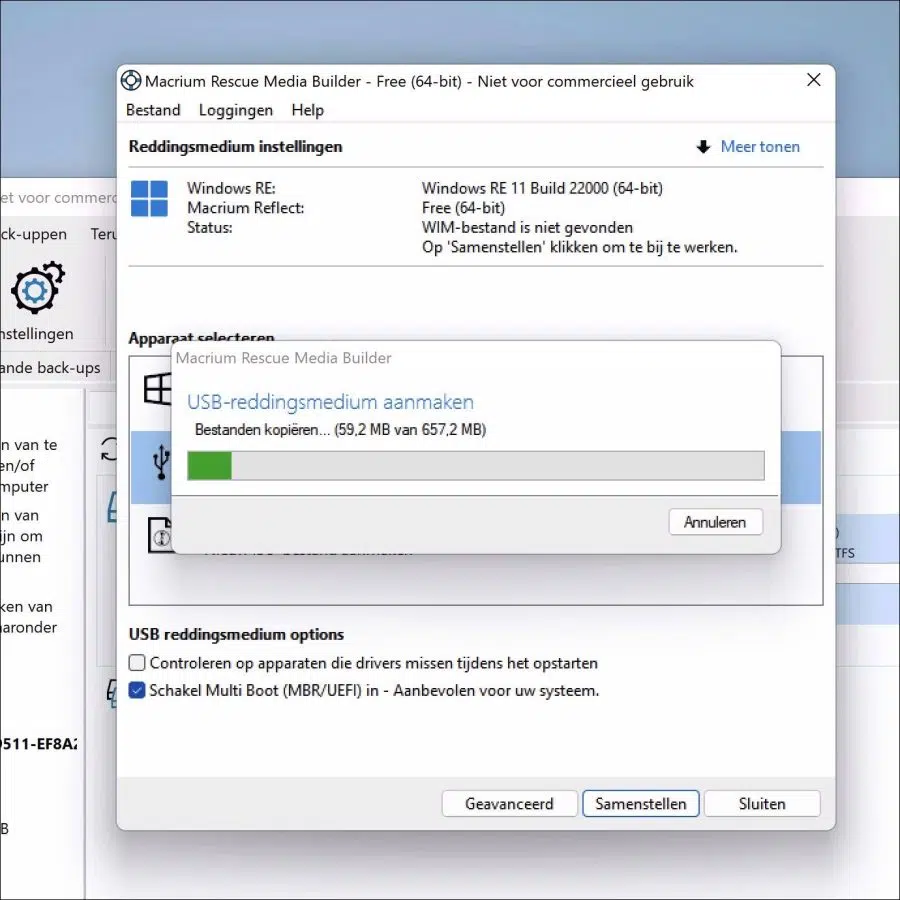Open the back-uppen tab in Reflect window

tap(34, 234)
